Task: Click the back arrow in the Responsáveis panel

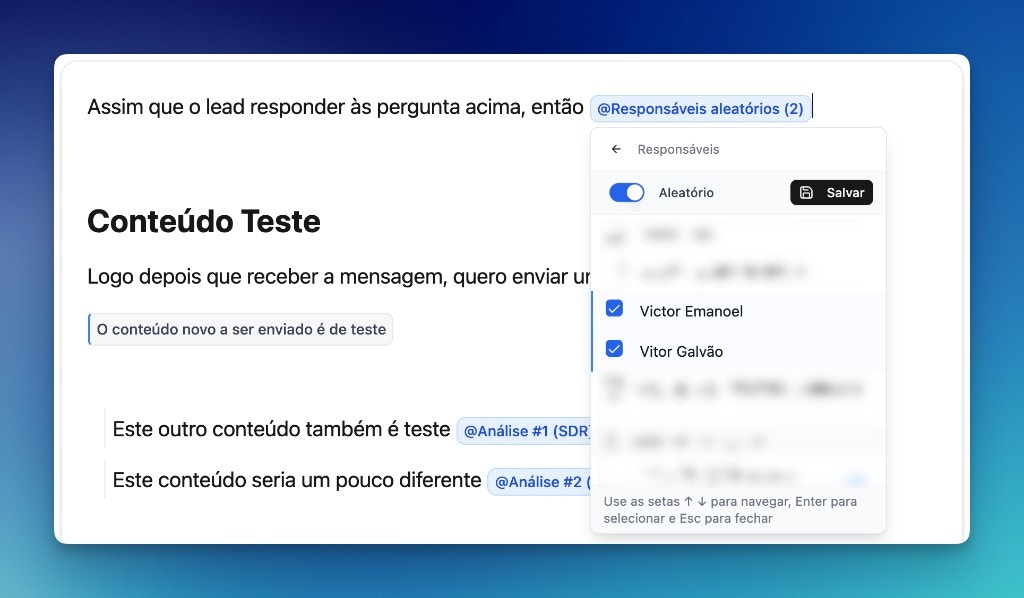Action: click(617, 147)
